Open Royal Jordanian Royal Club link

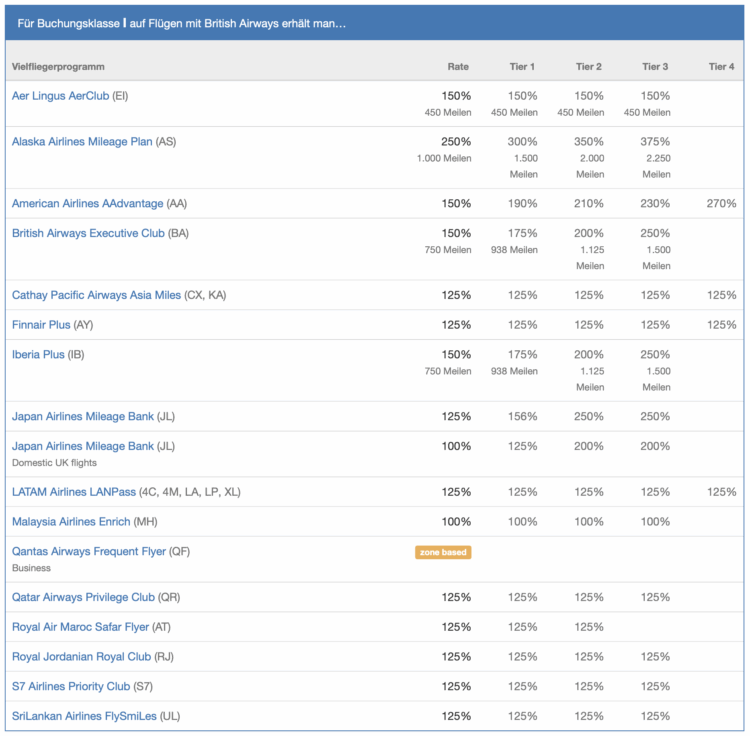click(81, 657)
